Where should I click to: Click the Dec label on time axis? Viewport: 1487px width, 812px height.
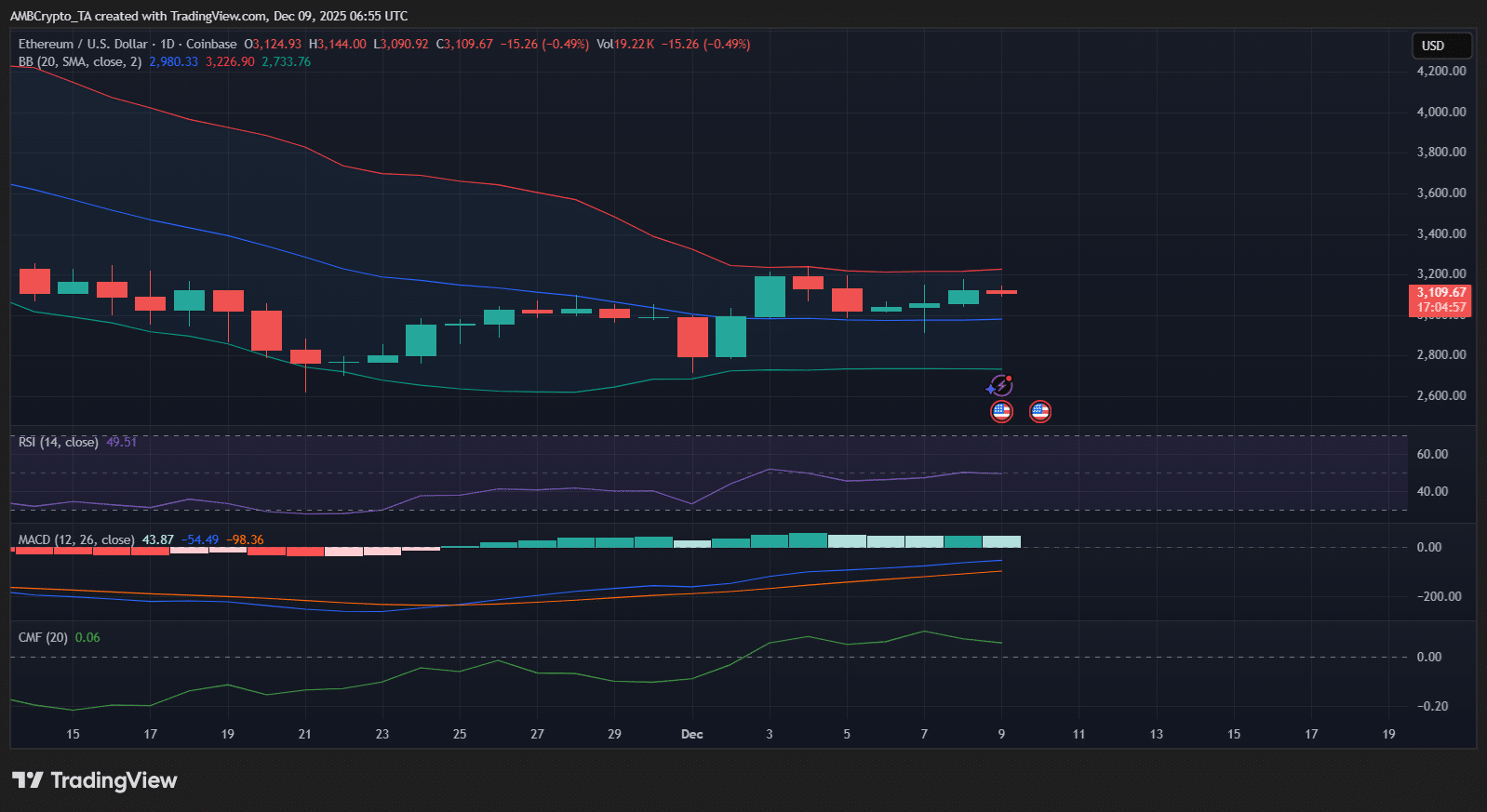click(691, 734)
